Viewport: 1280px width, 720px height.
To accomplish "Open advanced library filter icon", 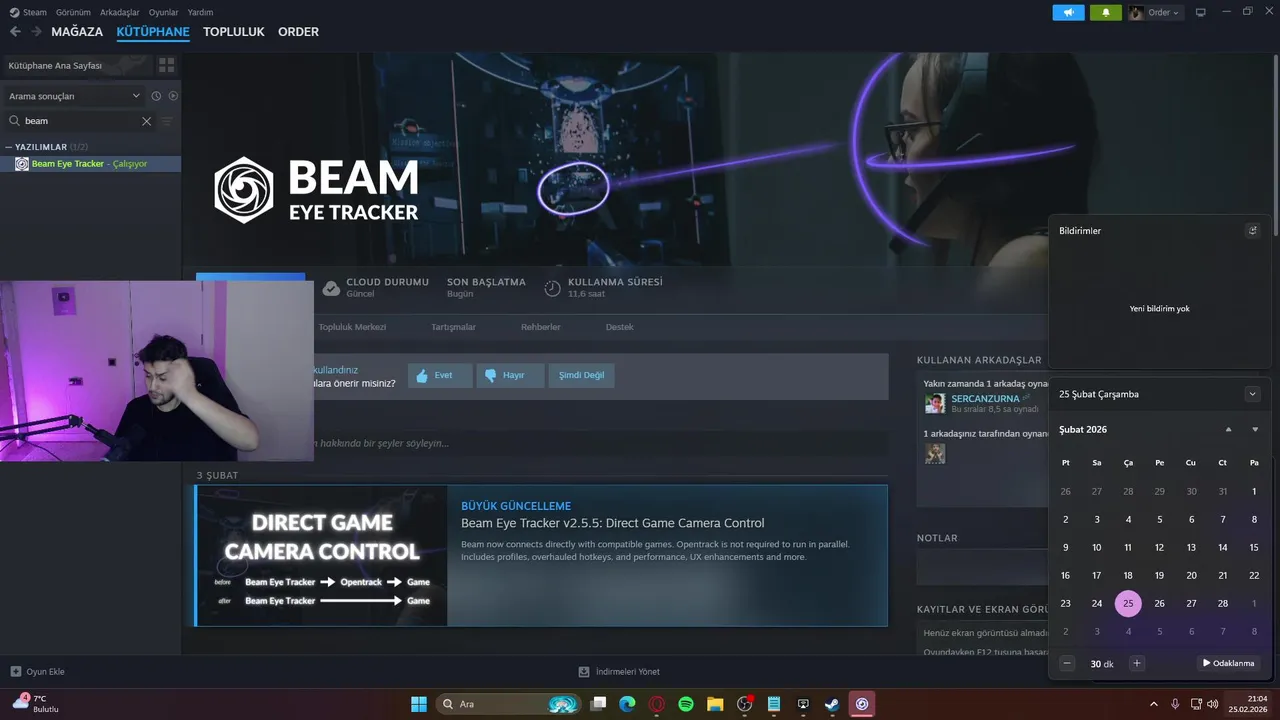I will point(167,121).
